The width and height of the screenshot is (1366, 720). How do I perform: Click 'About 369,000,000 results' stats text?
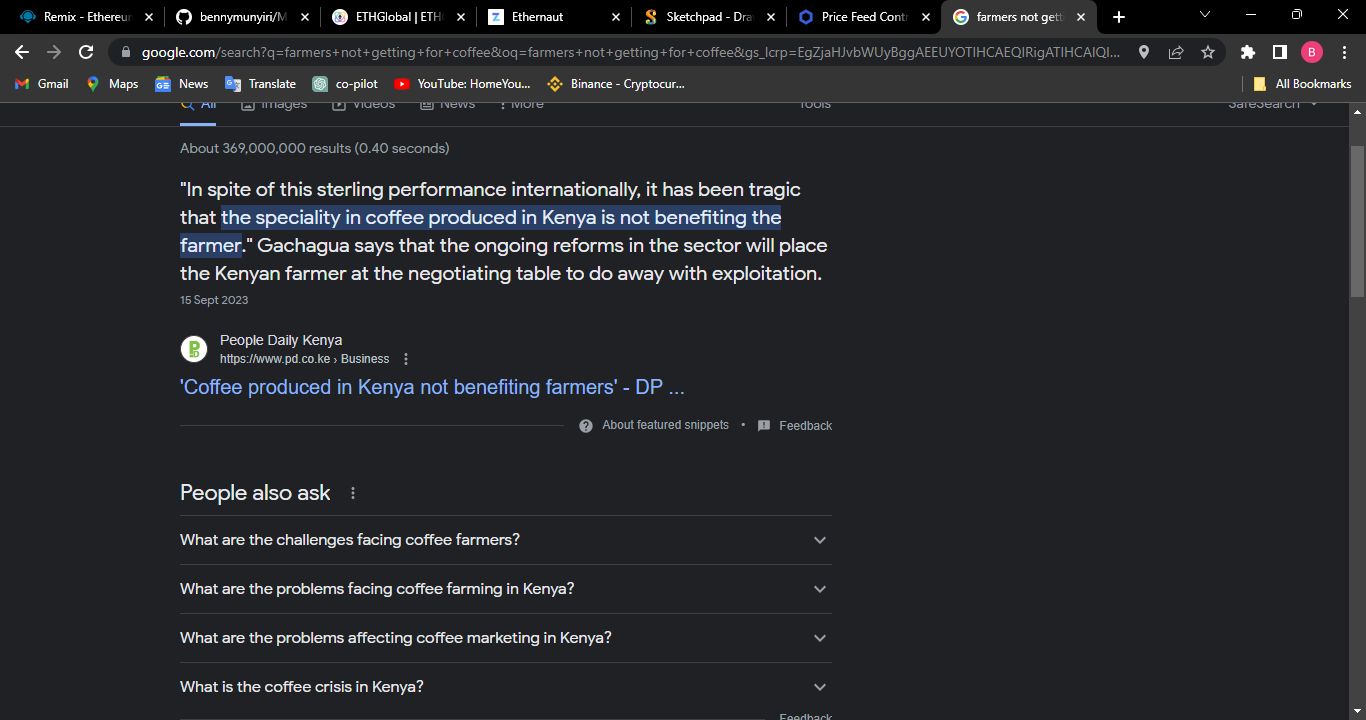click(314, 148)
